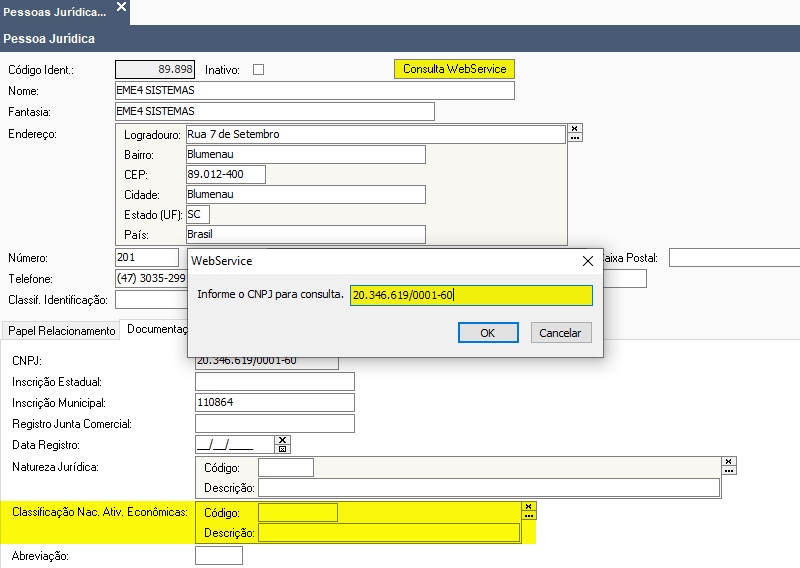Cancel the WebService dialog
This screenshot has width=800, height=568.
point(561,333)
